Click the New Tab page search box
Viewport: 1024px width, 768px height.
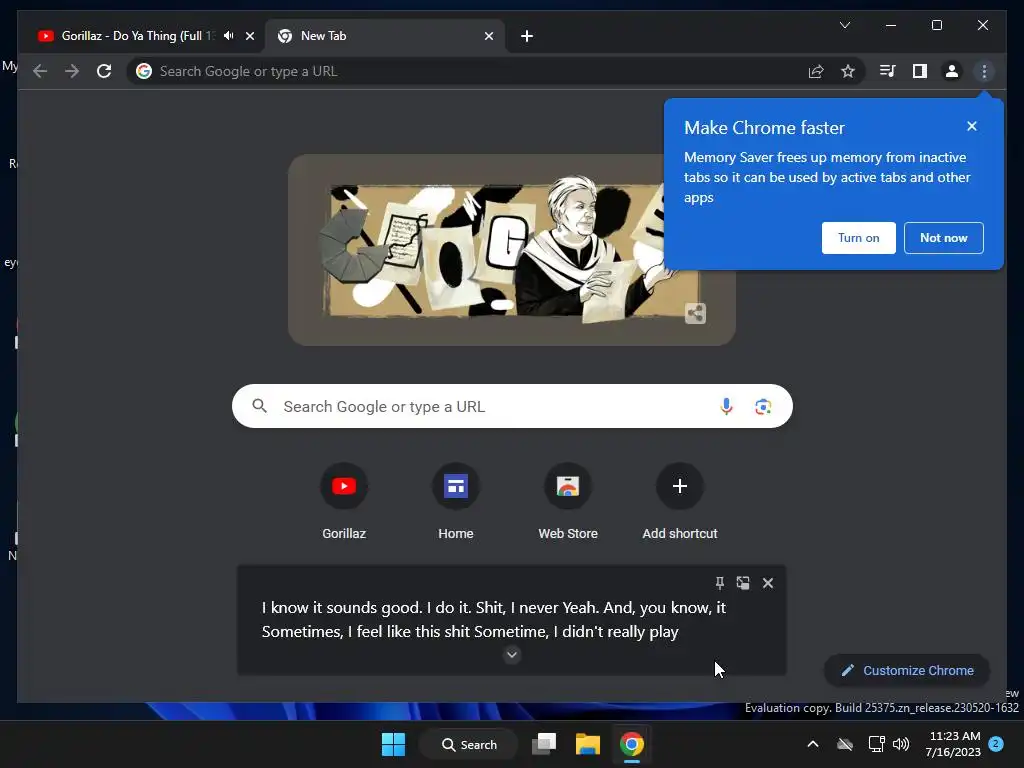tap(512, 406)
